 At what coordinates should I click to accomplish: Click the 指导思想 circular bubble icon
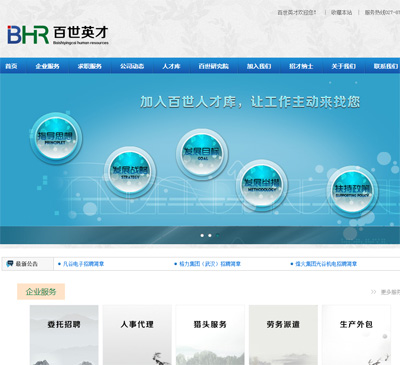tap(56, 138)
